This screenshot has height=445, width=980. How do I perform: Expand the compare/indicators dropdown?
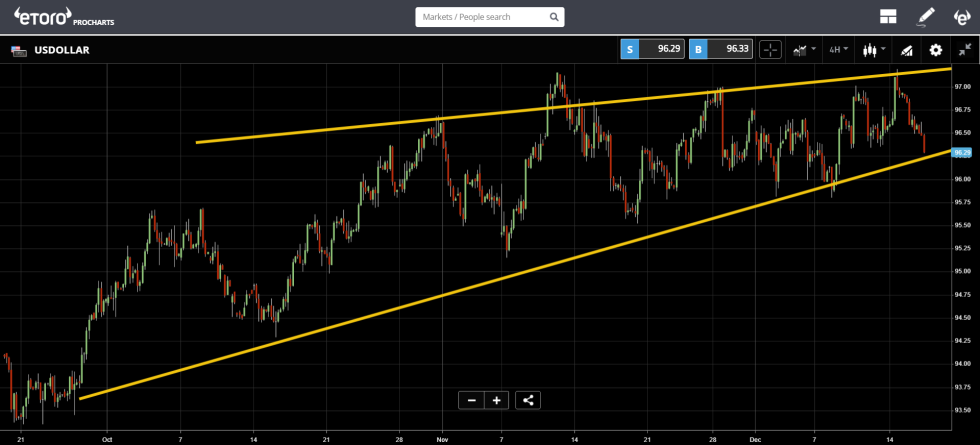coord(803,49)
